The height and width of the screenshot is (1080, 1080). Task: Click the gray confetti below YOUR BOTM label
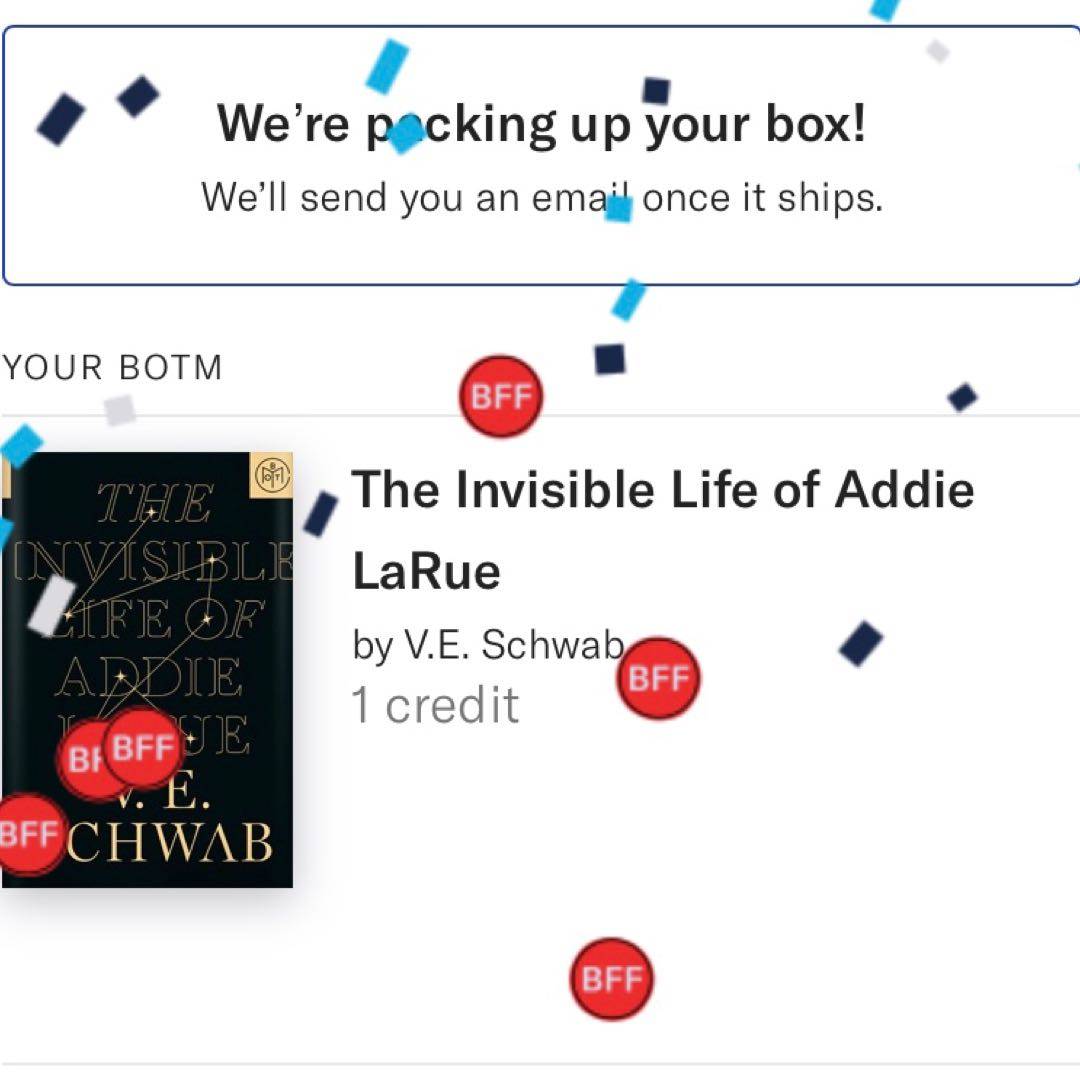[119, 409]
